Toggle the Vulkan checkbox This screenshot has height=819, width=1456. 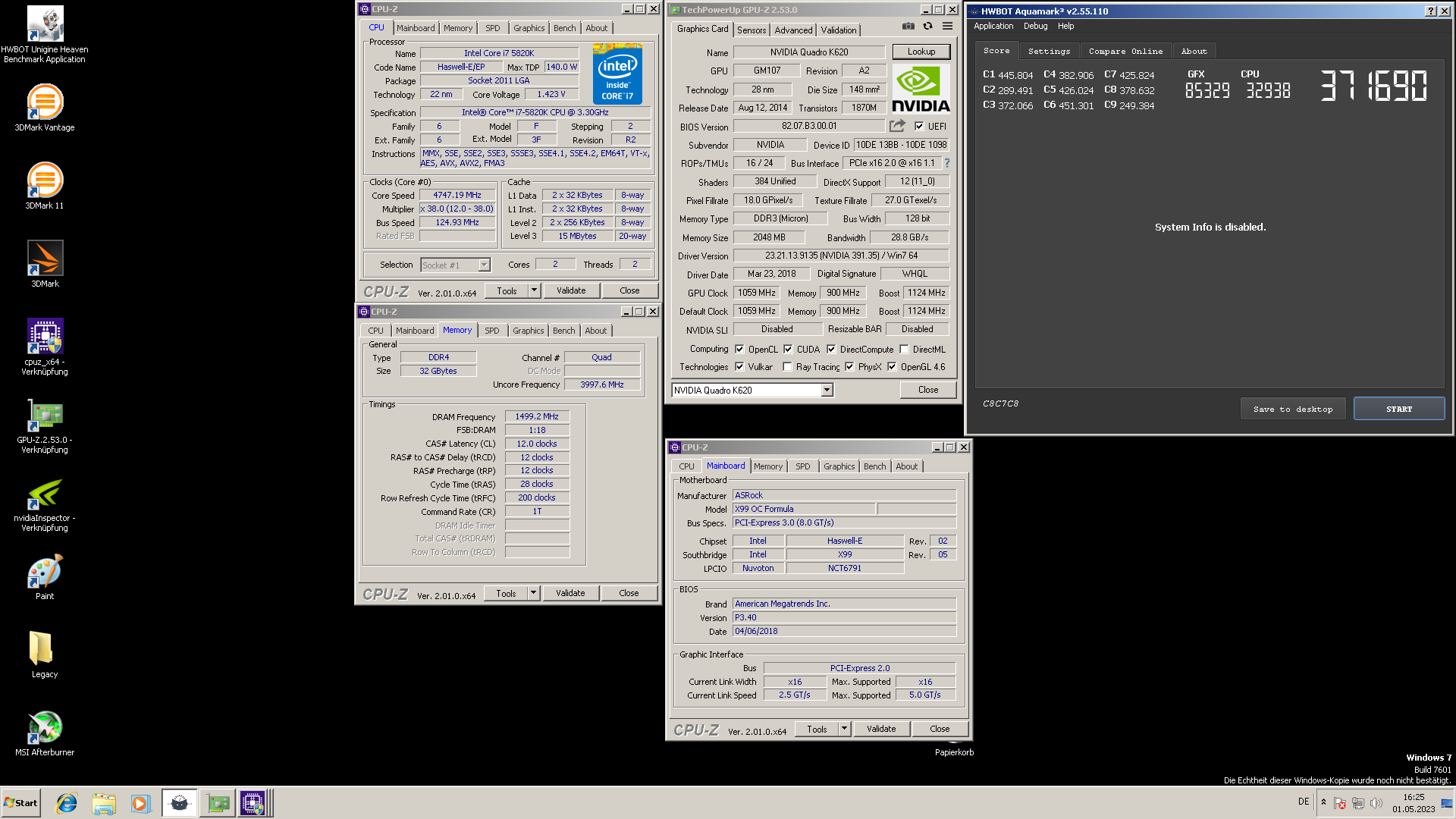click(739, 367)
